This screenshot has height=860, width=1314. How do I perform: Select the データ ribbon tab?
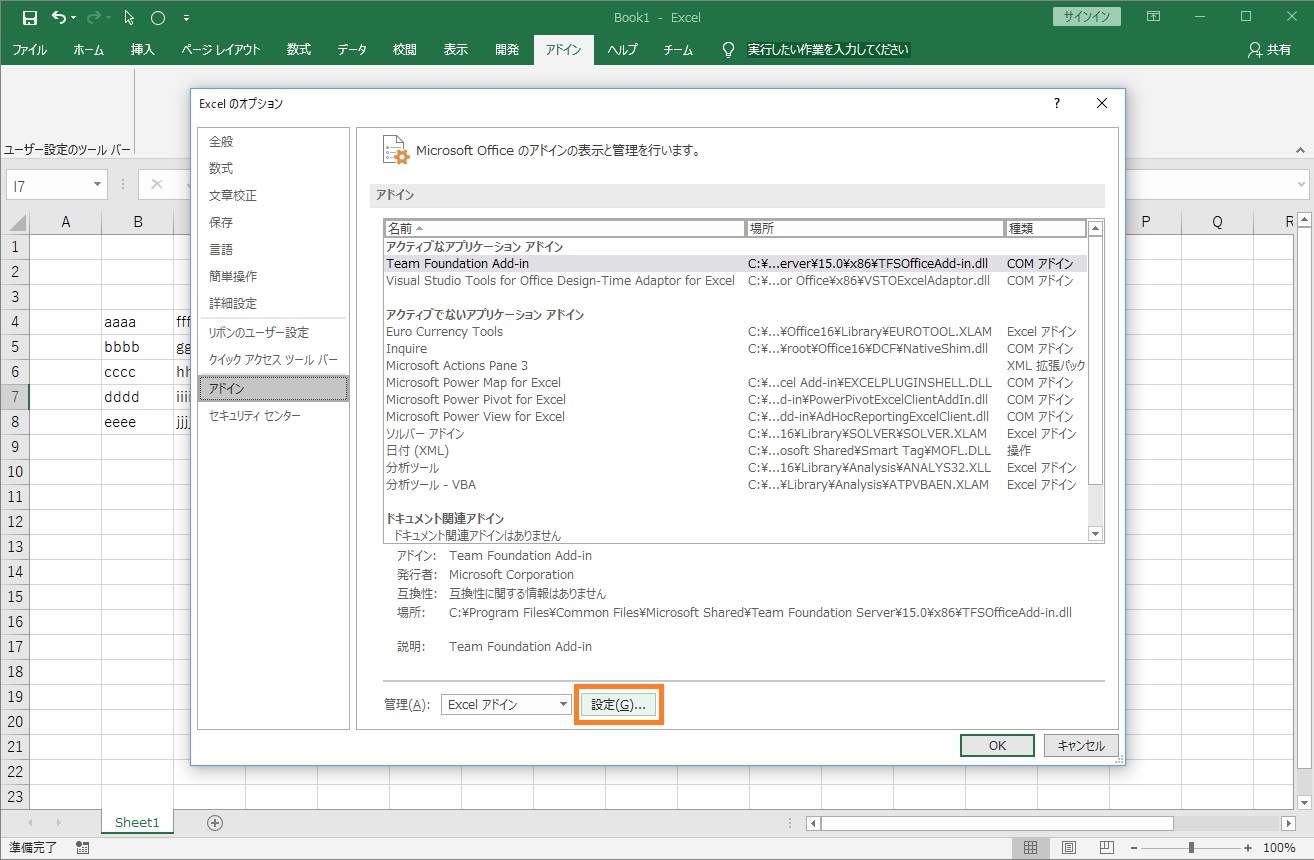tap(352, 50)
